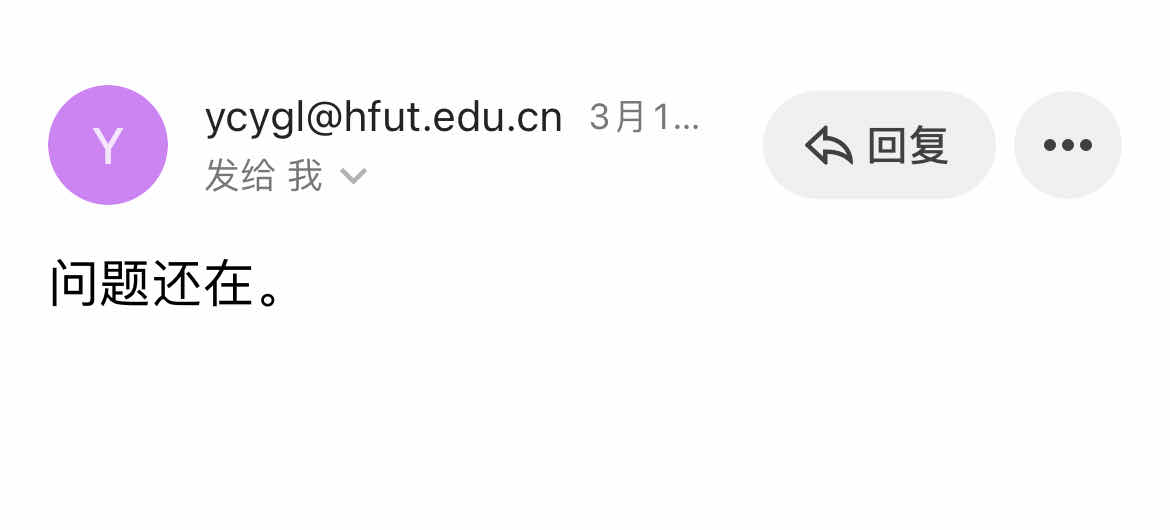Click the 问题 characters in message
Screen dimensions: 1170x530
pos(100,285)
